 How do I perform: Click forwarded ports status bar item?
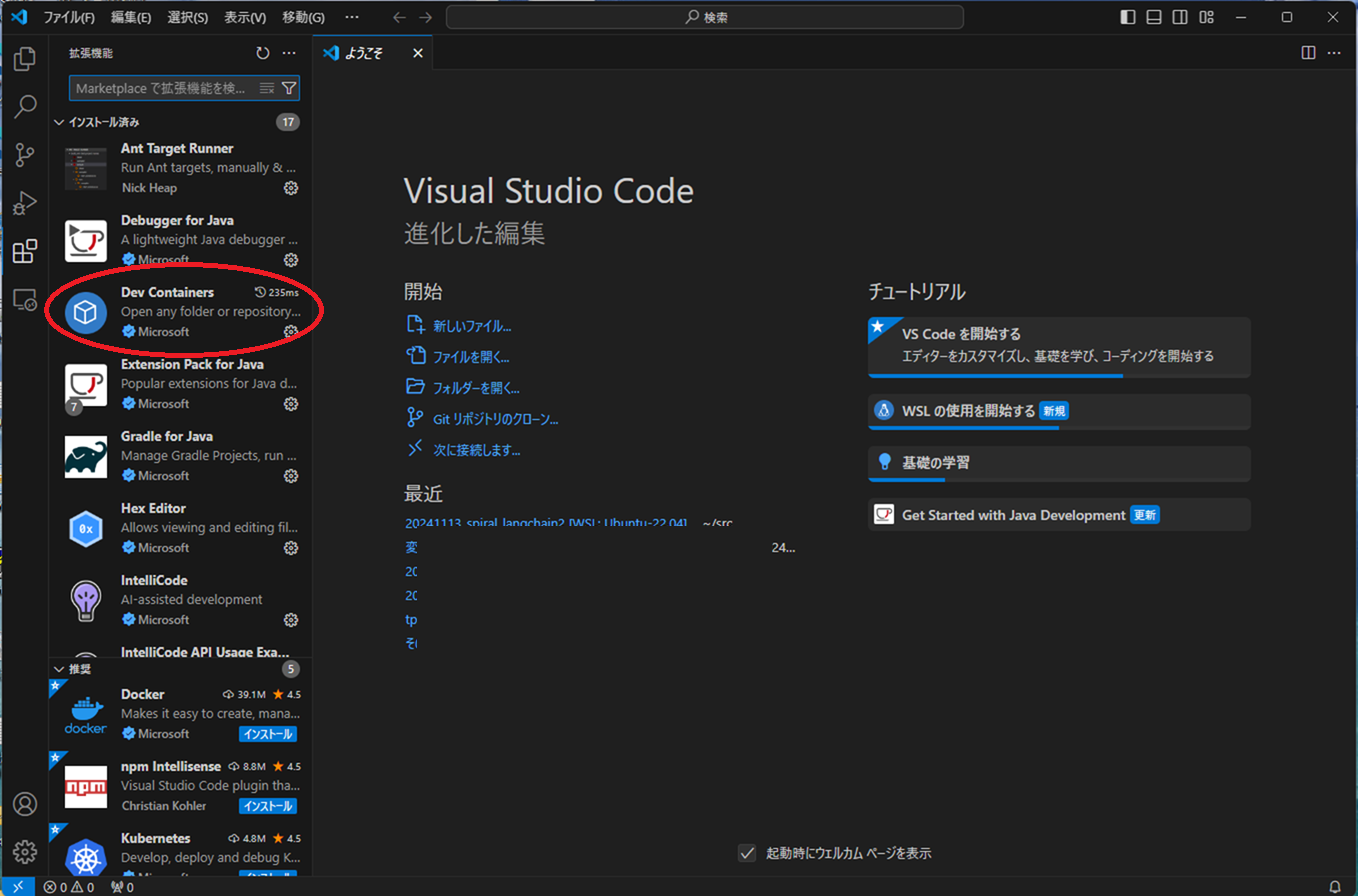point(122,887)
